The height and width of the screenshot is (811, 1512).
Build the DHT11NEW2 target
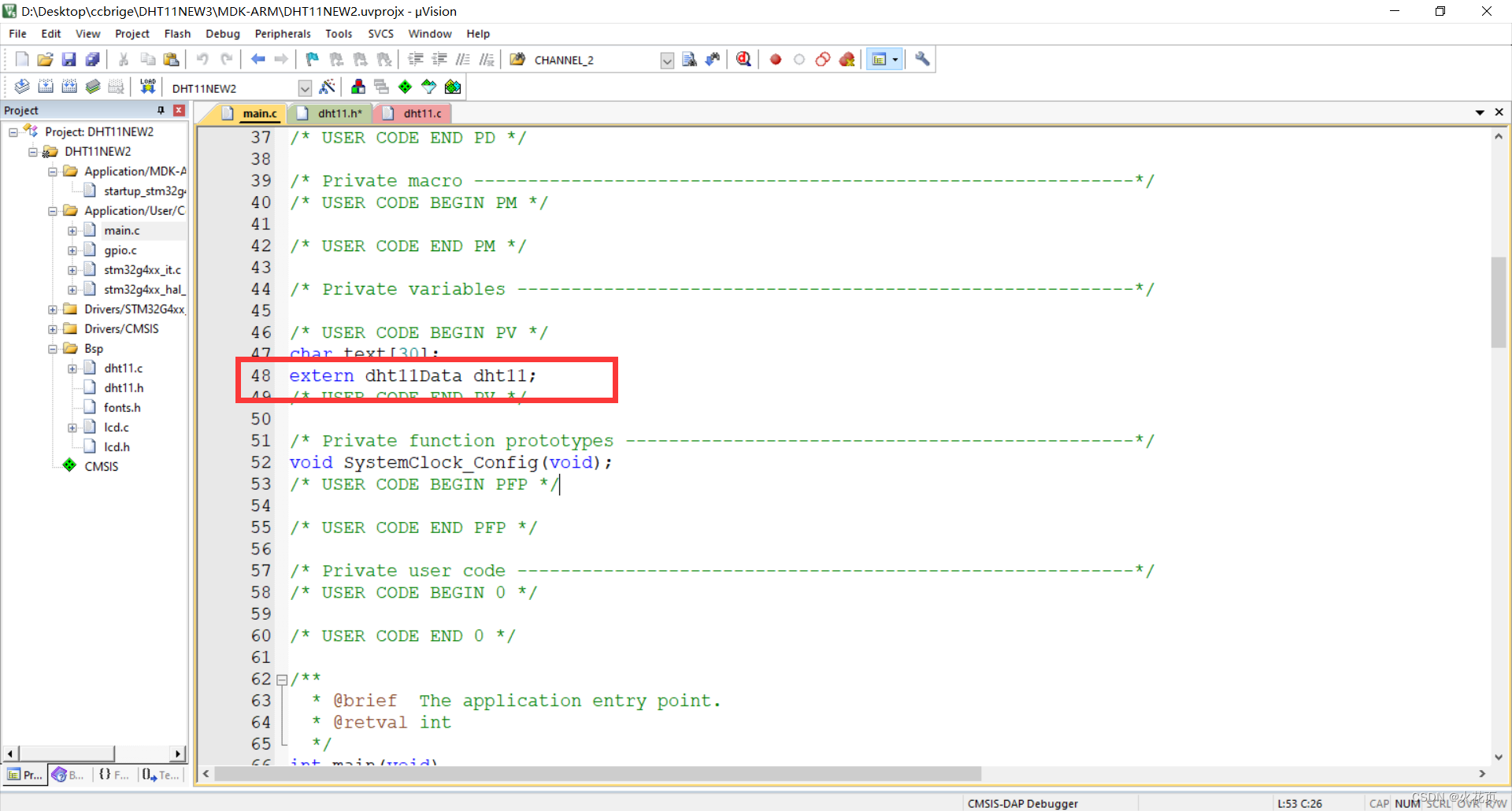click(46, 87)
